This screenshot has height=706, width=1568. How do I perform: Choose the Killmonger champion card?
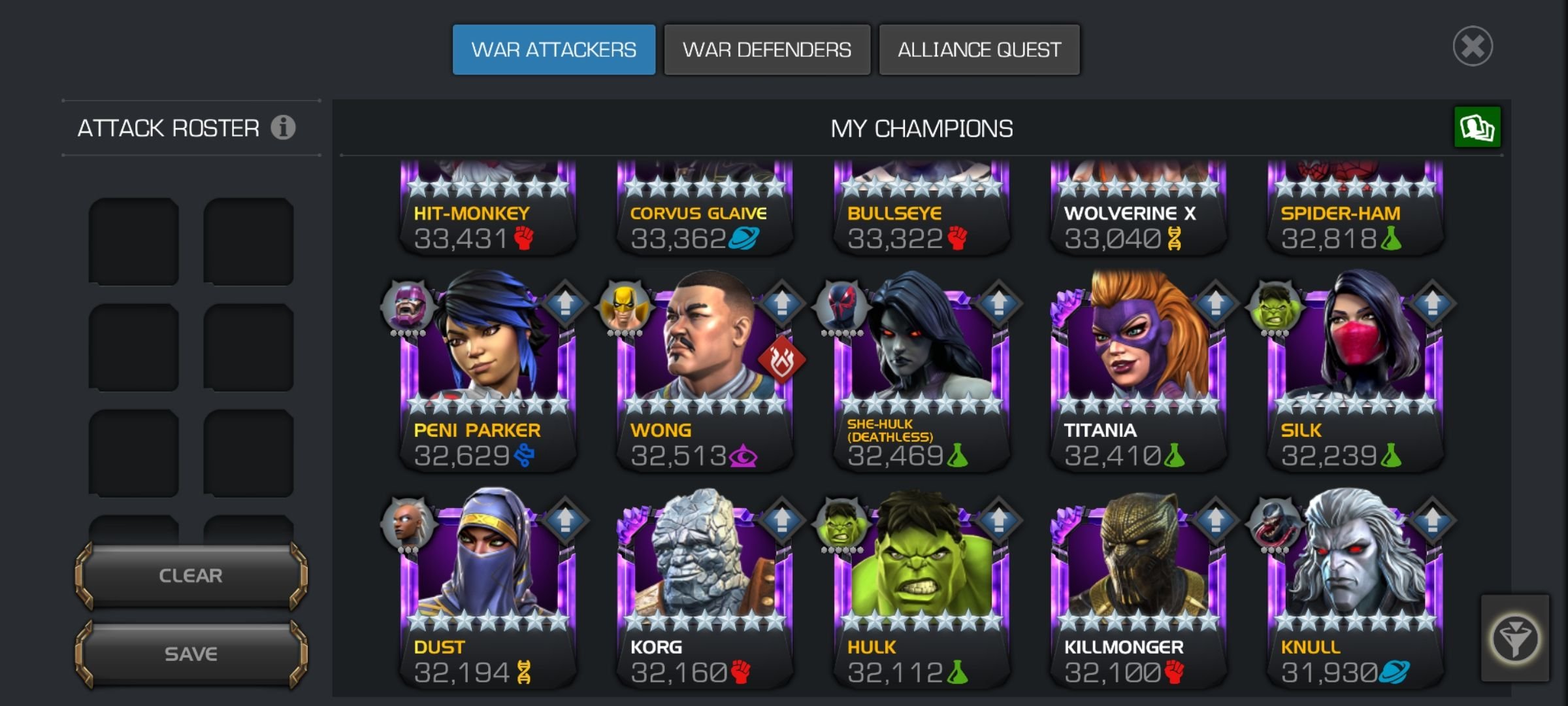[1138, 590]
